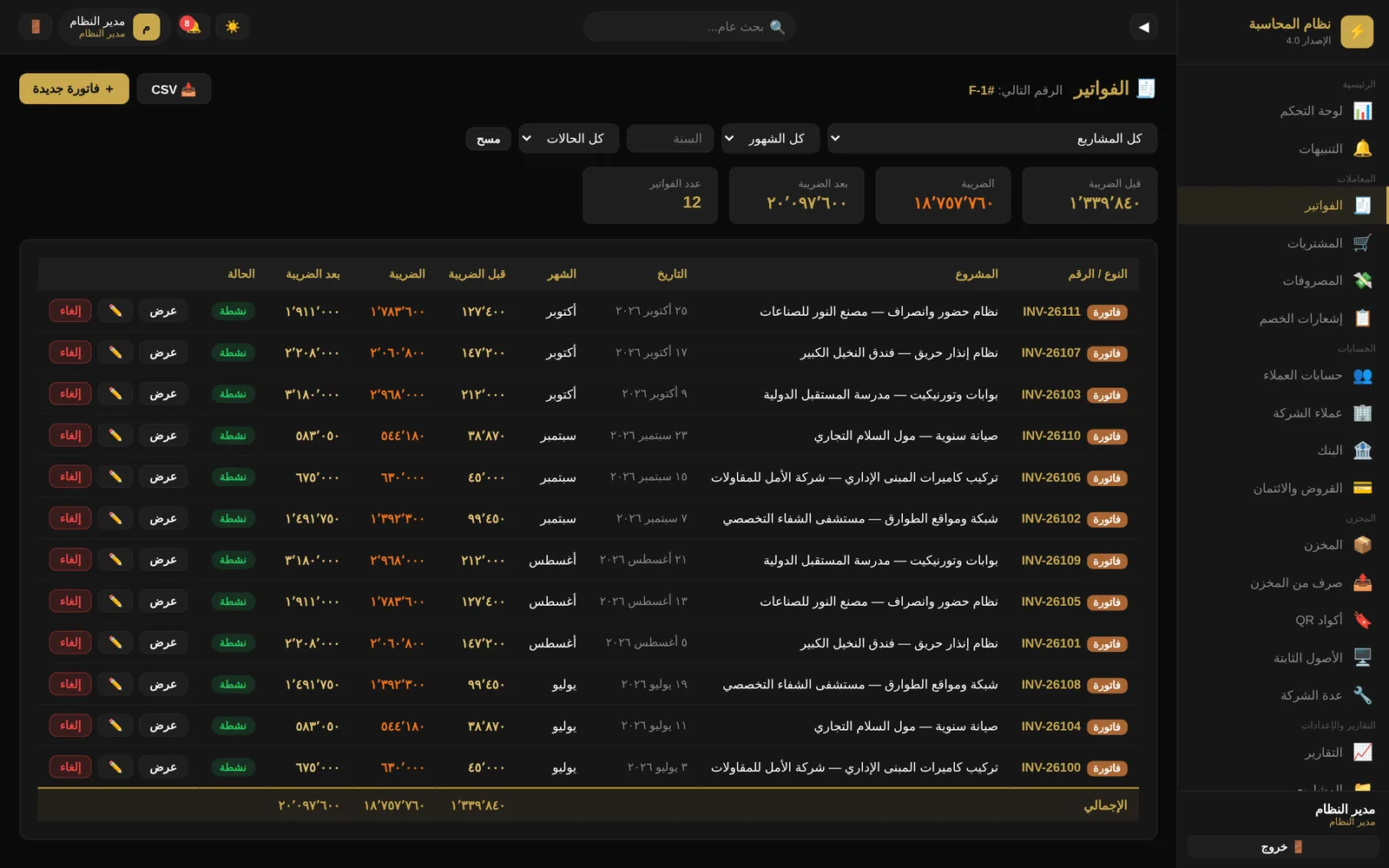This screenshot has width=1389, height=868.
Task: Click إلغاء cancel for invoice INV-26103
Action: click(70, 393)
